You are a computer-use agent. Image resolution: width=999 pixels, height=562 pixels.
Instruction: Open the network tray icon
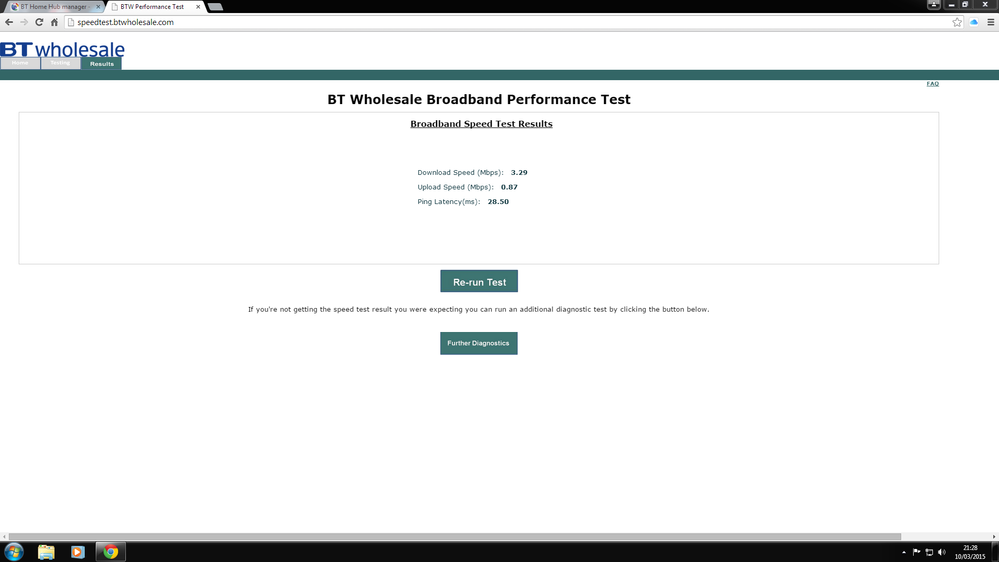pos(929,552)
